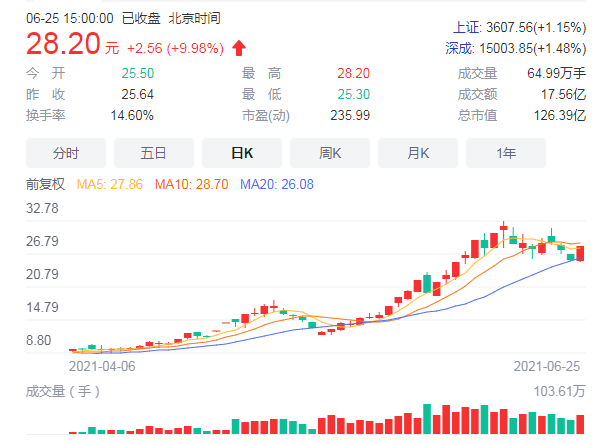Viewport: 615px width, 444px height.
Task: Click the last red volume bar
Action: click(580, 424)
